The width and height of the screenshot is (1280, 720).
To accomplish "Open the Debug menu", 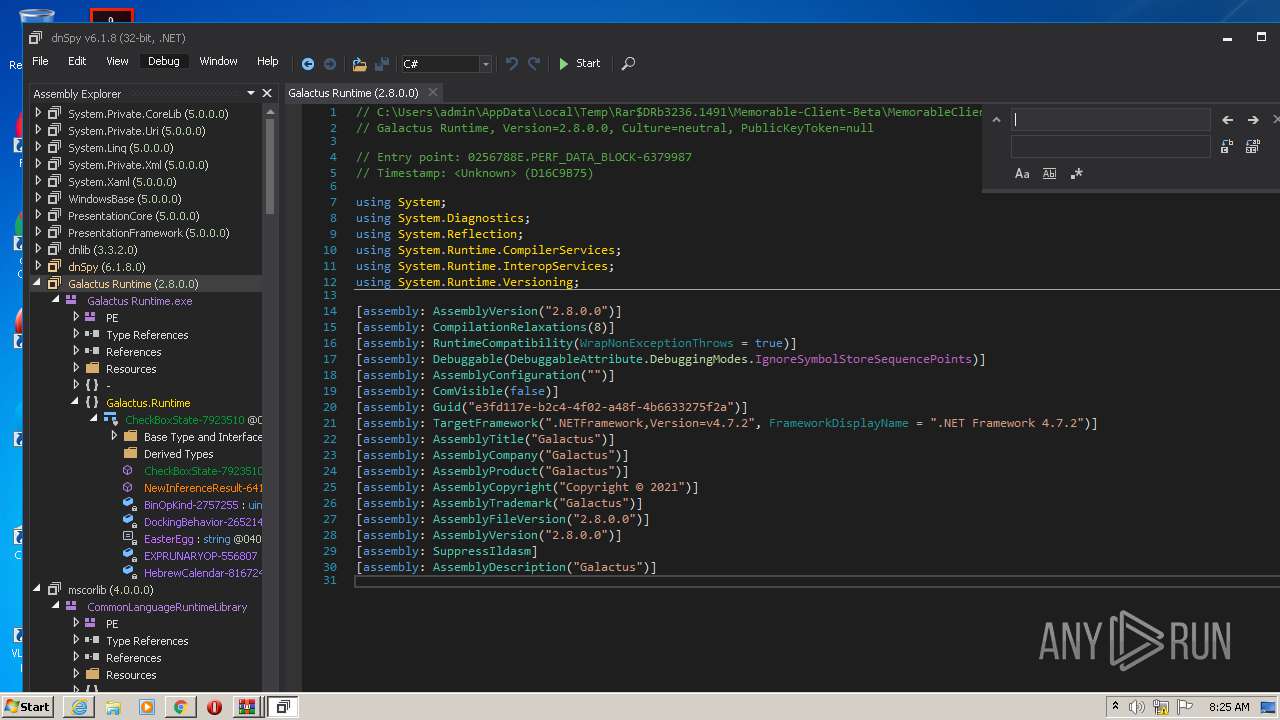I will pos(164,61).
